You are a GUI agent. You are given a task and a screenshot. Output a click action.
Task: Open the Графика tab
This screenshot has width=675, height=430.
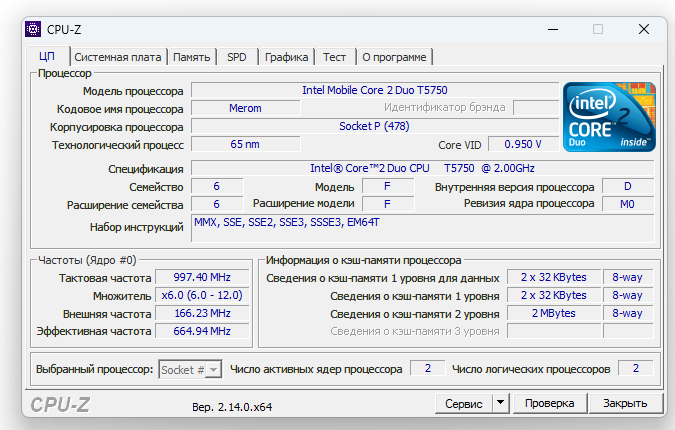click(286, 57)
